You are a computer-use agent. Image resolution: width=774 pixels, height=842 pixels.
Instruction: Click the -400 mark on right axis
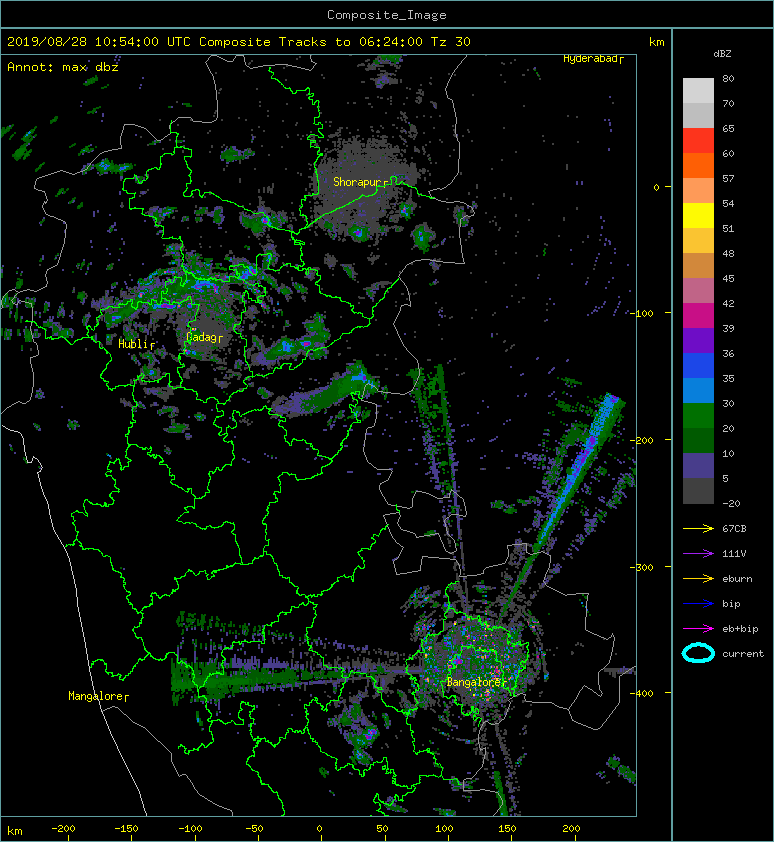click(x=642, y=693)
